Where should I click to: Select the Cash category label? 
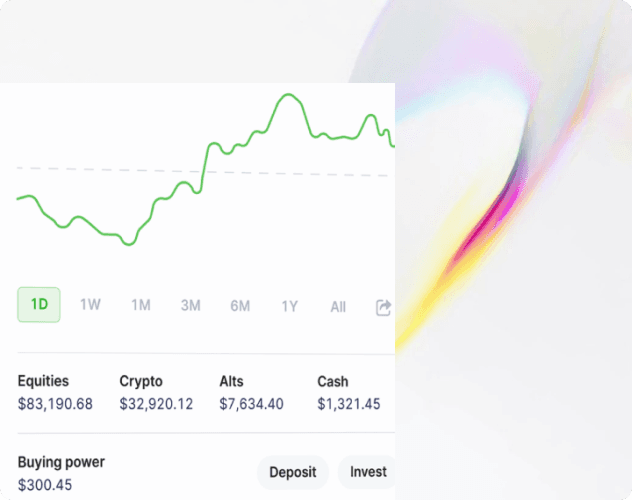tap(333, 381)
